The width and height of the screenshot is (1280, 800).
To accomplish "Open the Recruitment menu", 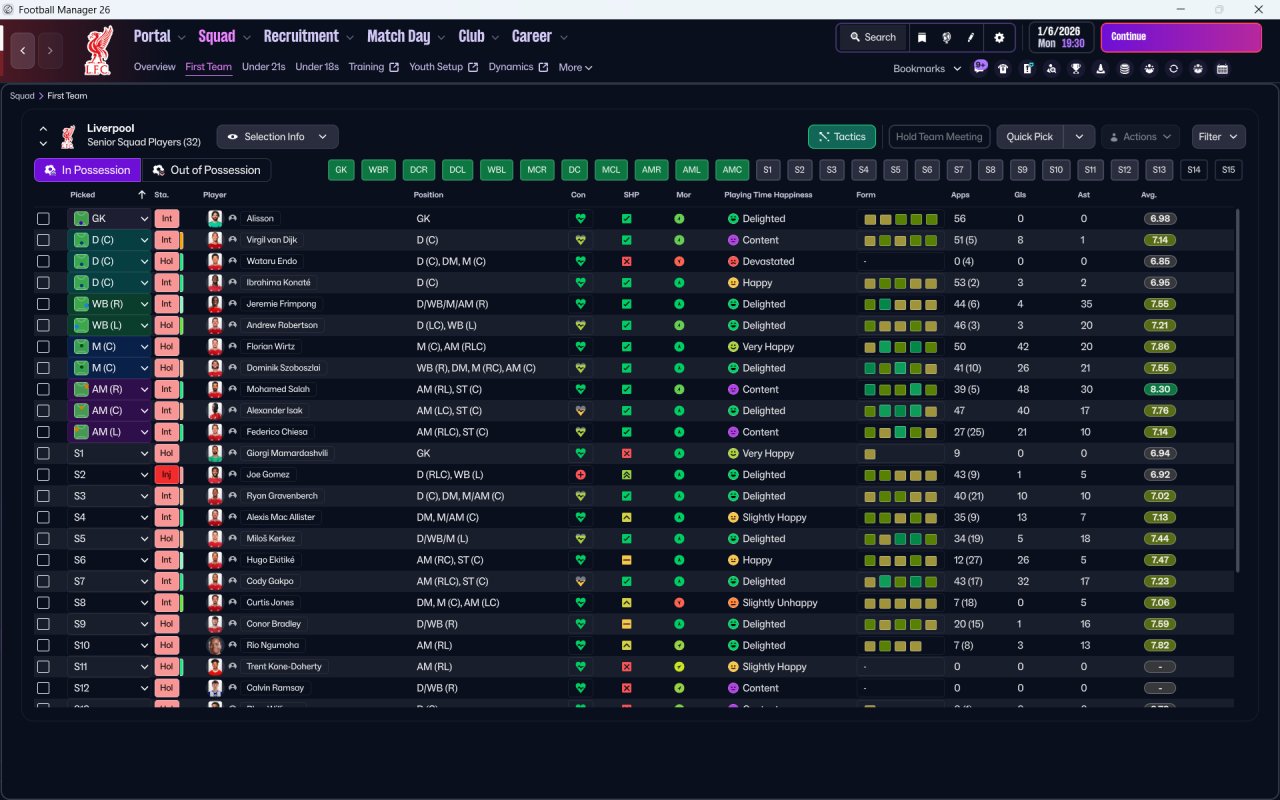I will [x=309, y=37].
